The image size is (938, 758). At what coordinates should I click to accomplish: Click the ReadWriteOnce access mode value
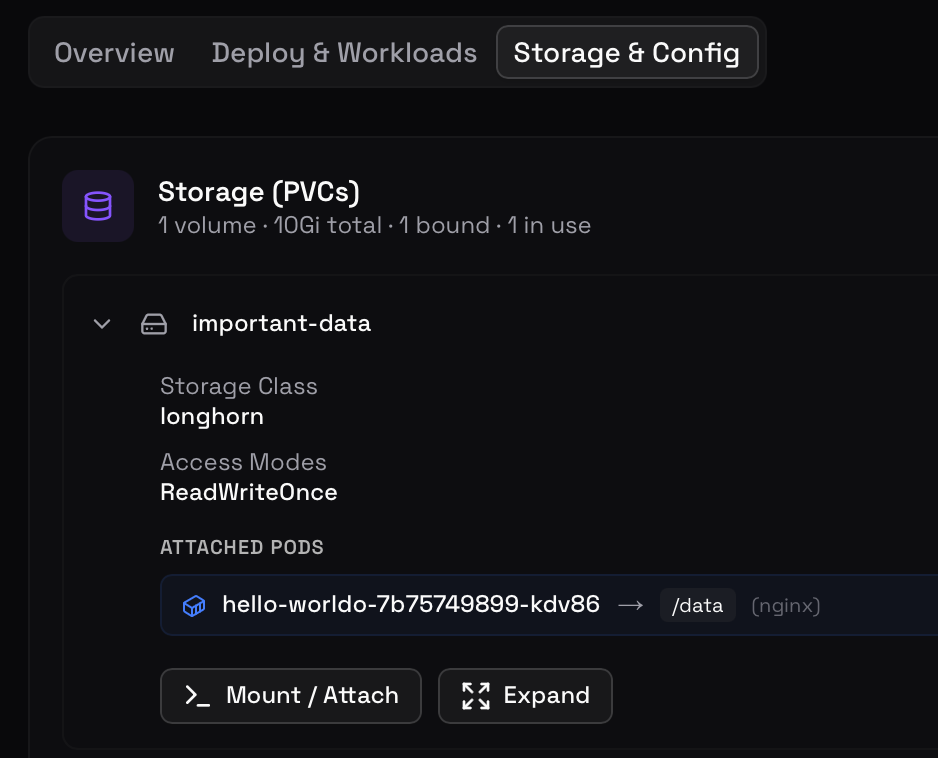point(248,492)
